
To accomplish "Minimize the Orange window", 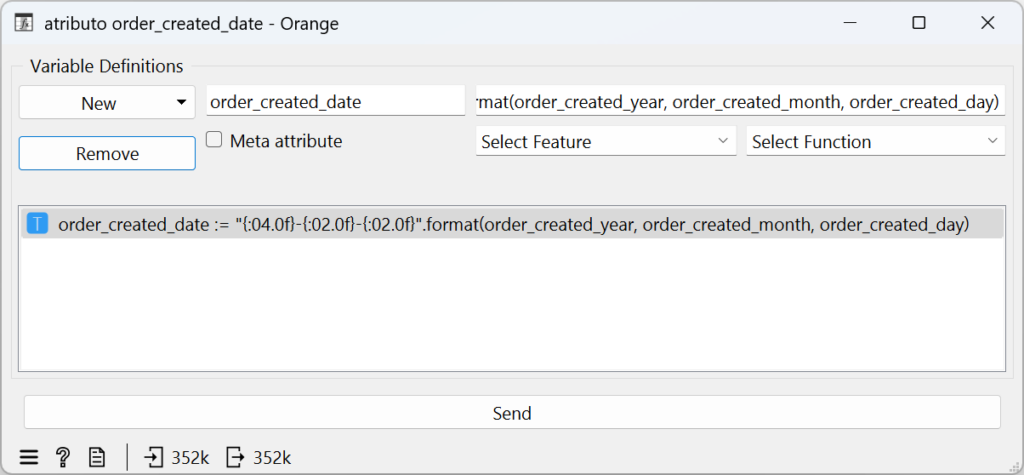I will [850, 24].
